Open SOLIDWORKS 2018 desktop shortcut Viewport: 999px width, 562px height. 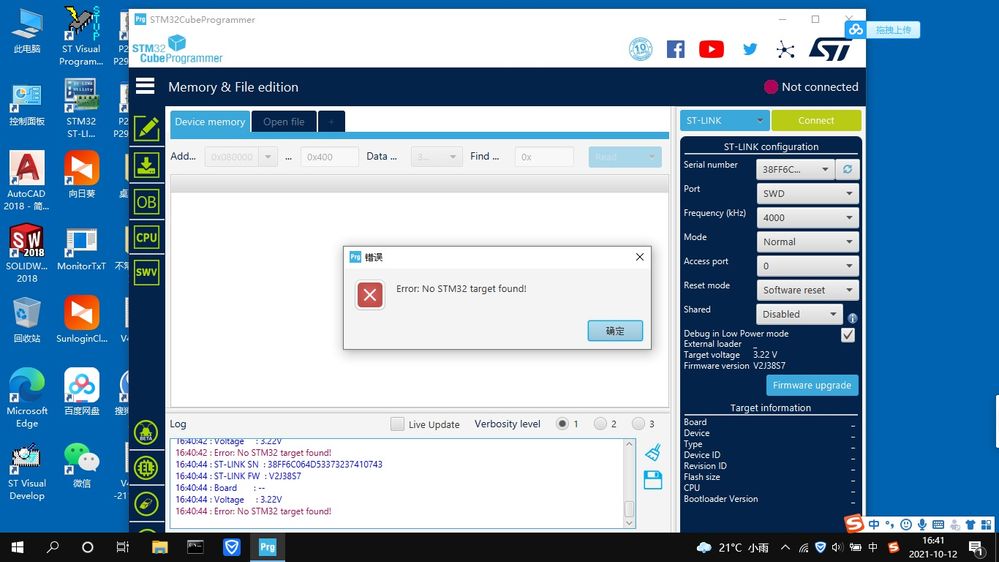click(27, 252)
